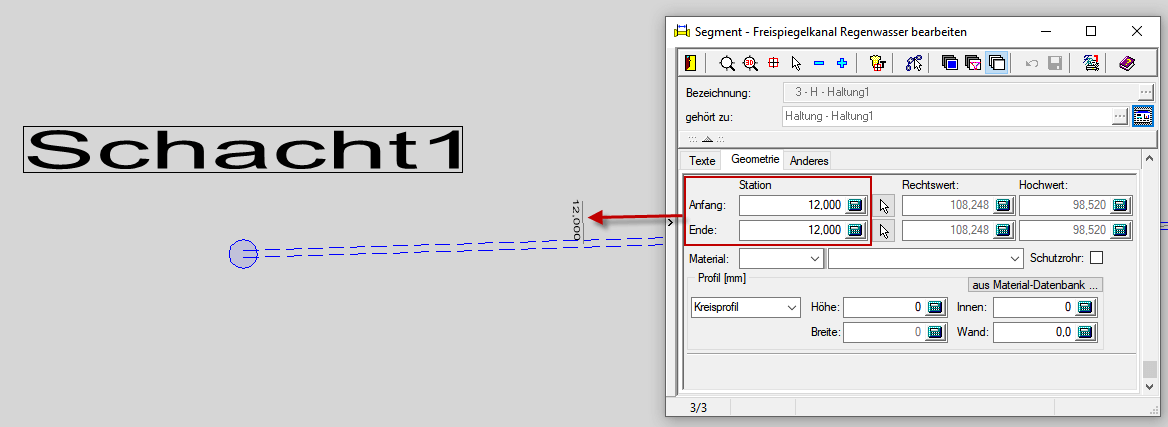Collapse header section with small triangle handle
Image resolution: width=1168 pixels, height=427 pixels.
coord(706,139)
